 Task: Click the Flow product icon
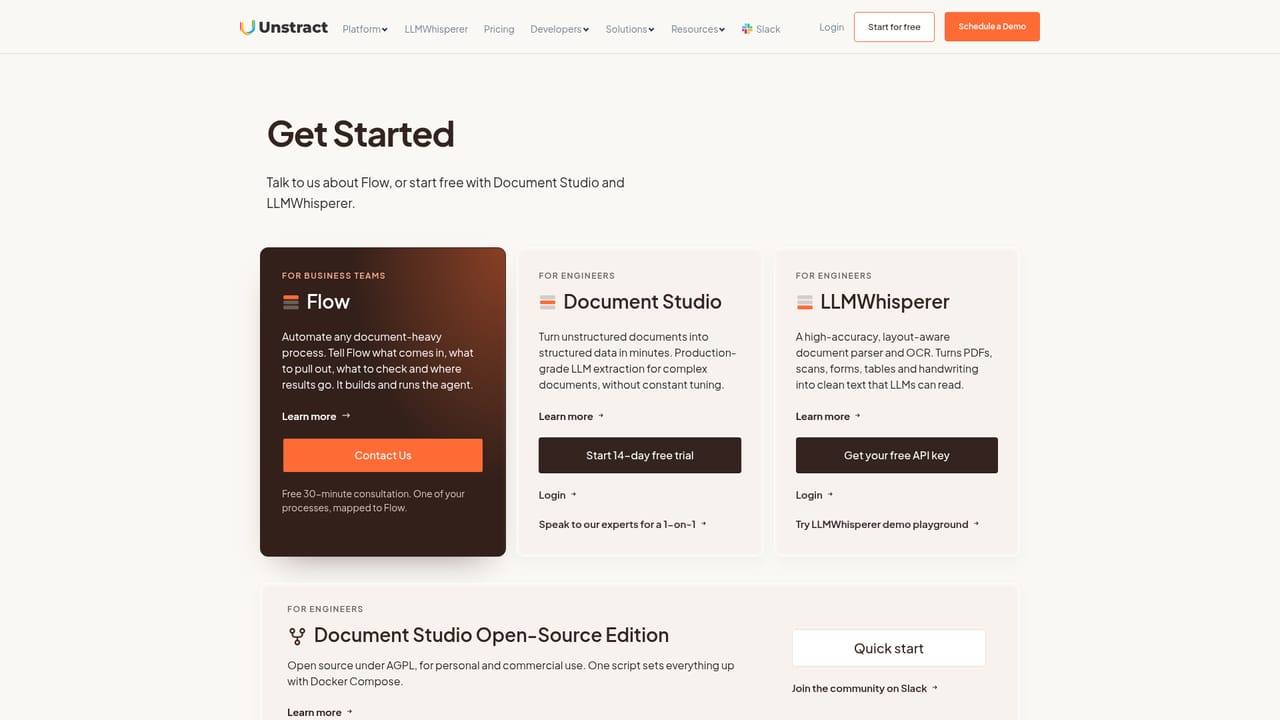pyautogui.click(x=291, y=302)
